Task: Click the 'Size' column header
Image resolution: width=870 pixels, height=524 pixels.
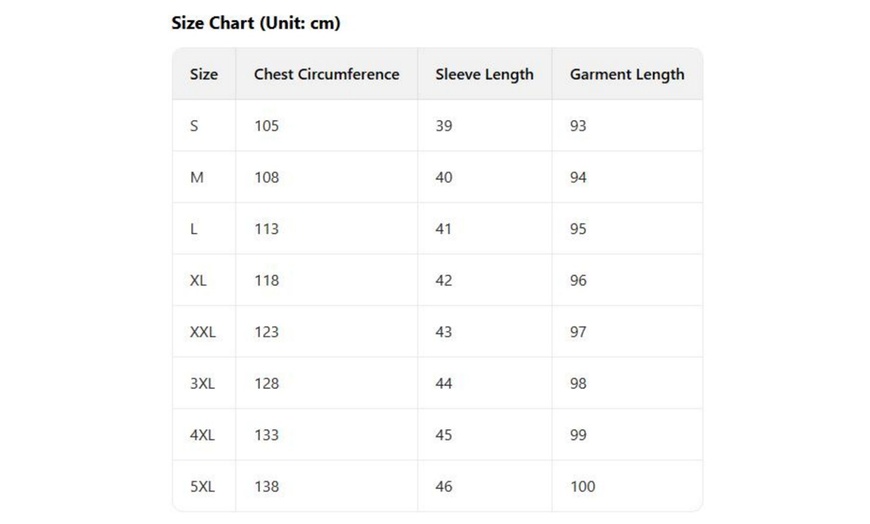Action: tap(204, 74)
